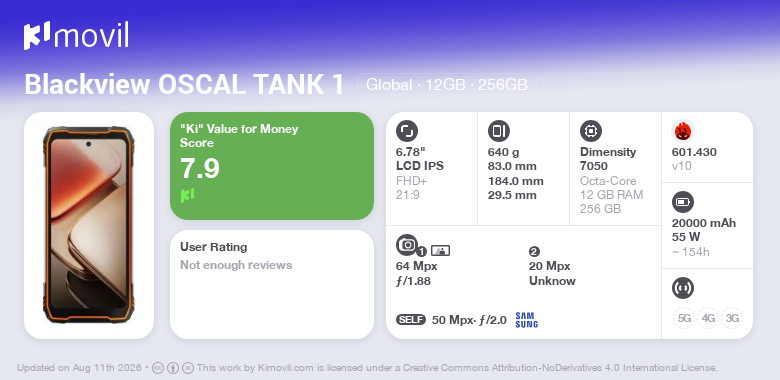Click the display screen size icon

[x=406, y=131]
